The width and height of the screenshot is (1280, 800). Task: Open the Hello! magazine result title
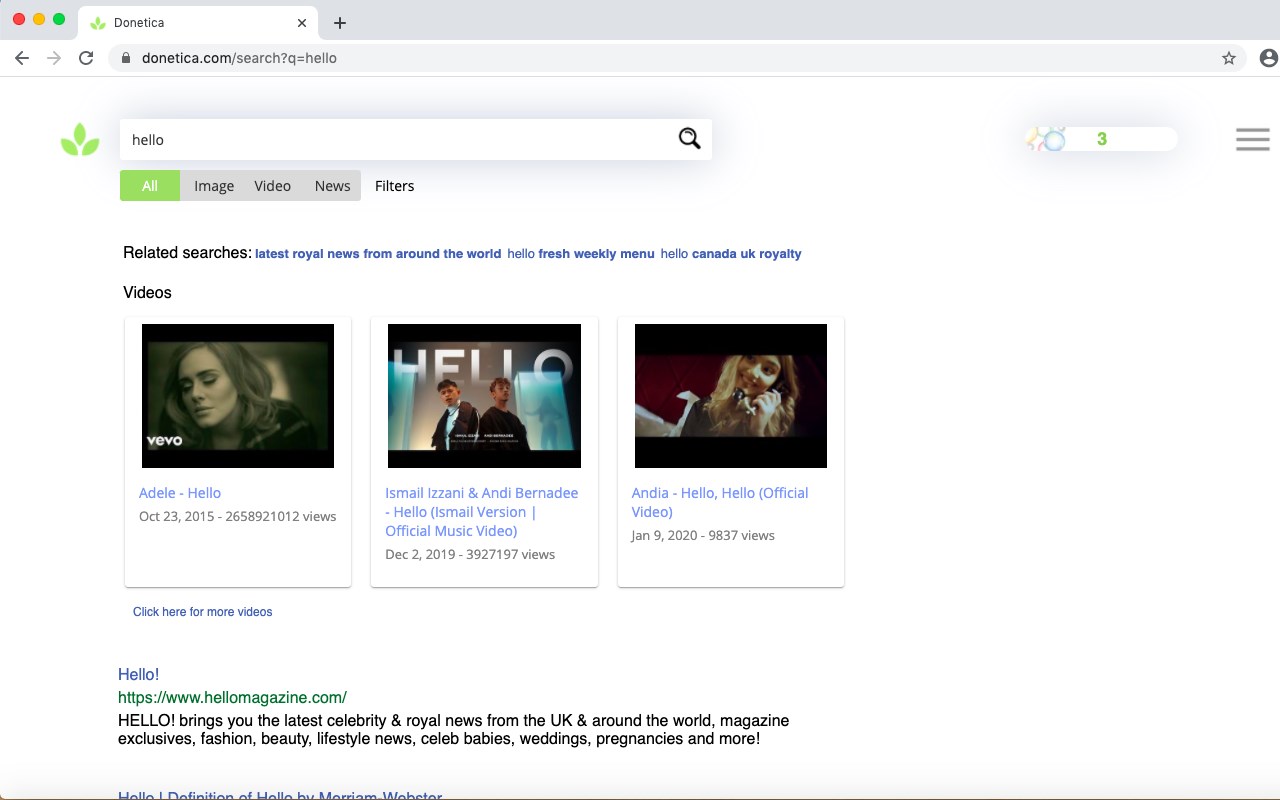[x=138, y=675]
